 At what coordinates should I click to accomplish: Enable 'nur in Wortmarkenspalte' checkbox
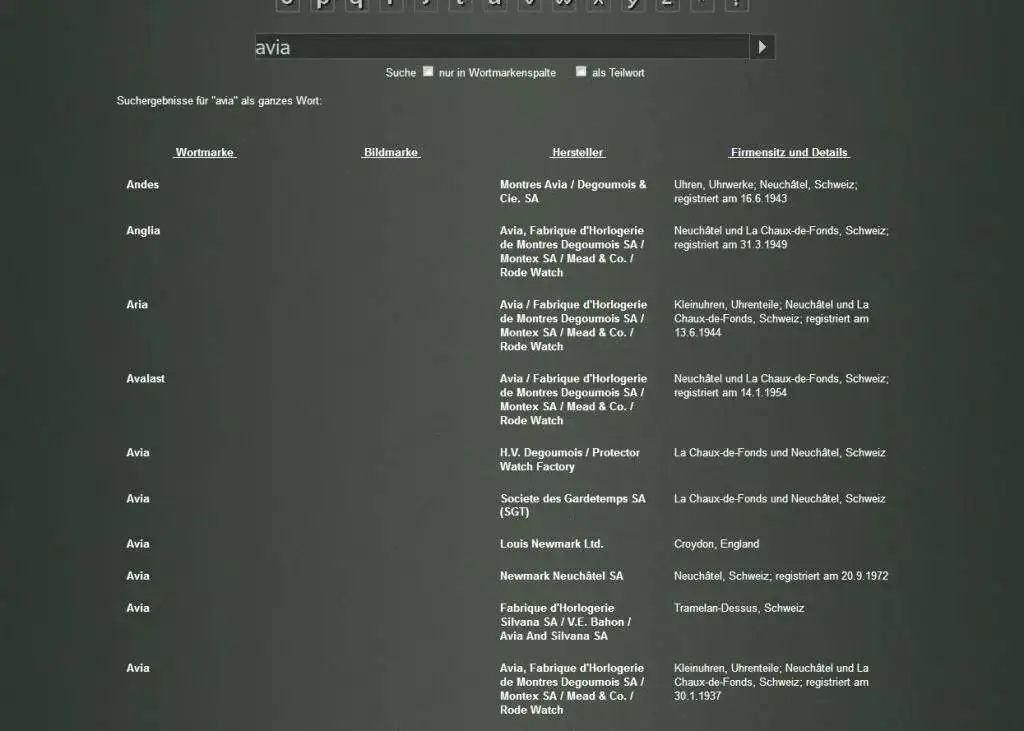[428, 71]
